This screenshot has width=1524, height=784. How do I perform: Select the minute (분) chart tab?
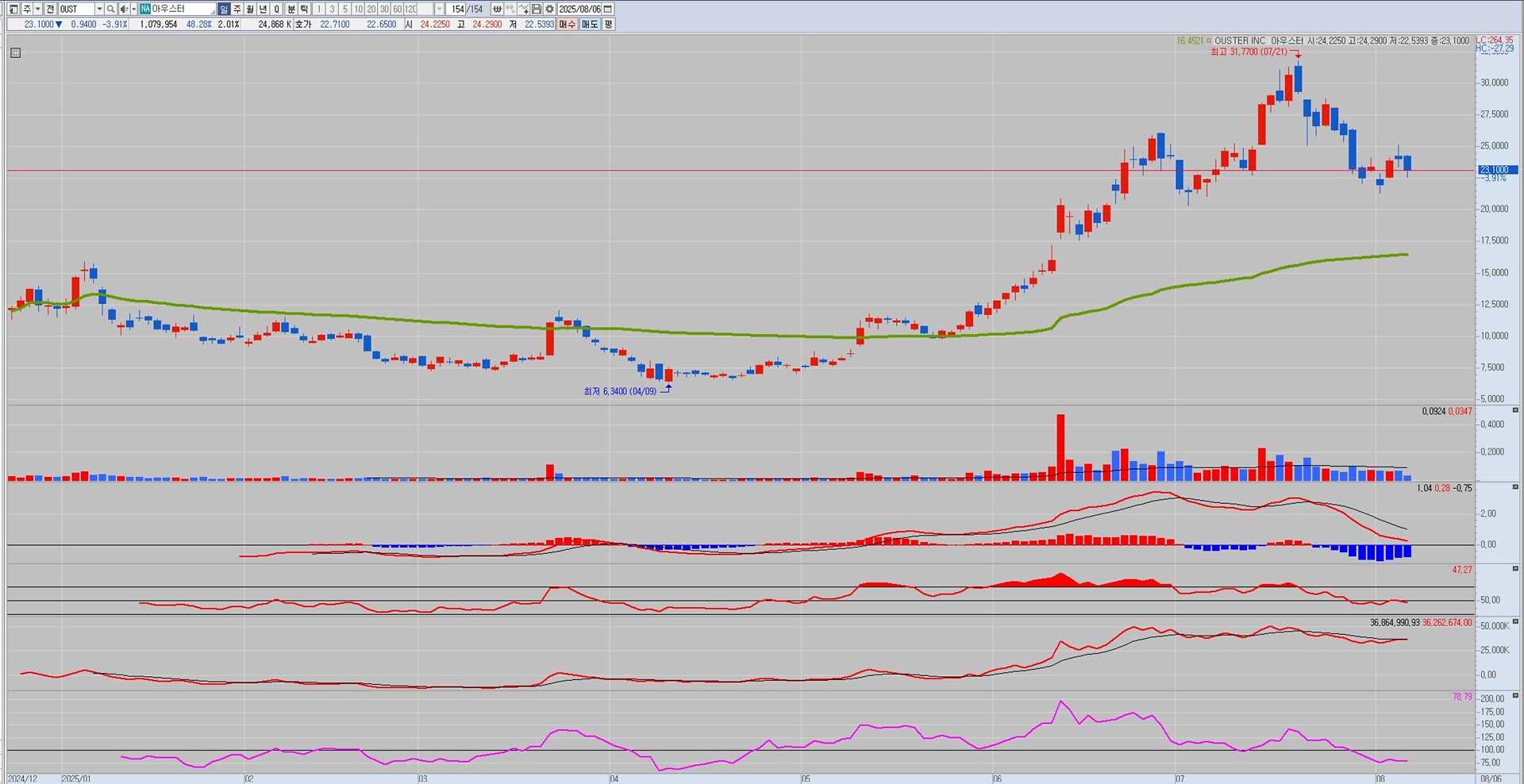pos(291,9)
